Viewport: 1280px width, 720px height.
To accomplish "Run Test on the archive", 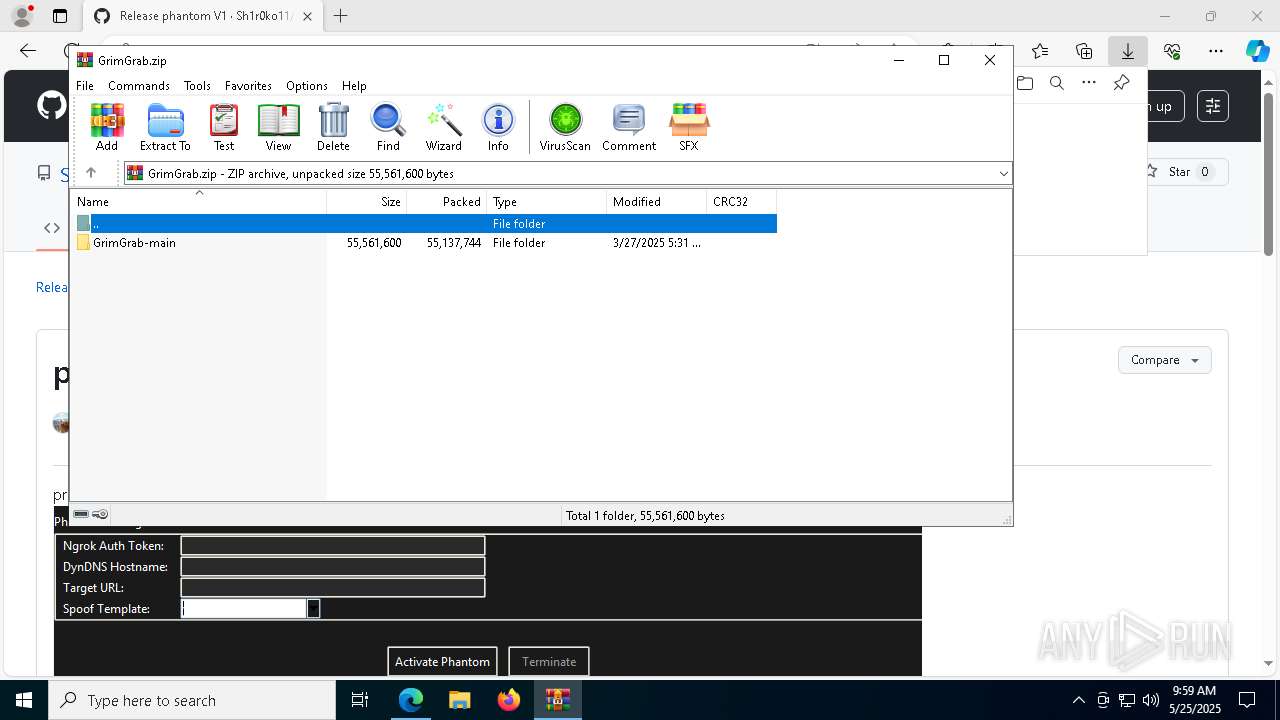I will click(x=224, y=127).
